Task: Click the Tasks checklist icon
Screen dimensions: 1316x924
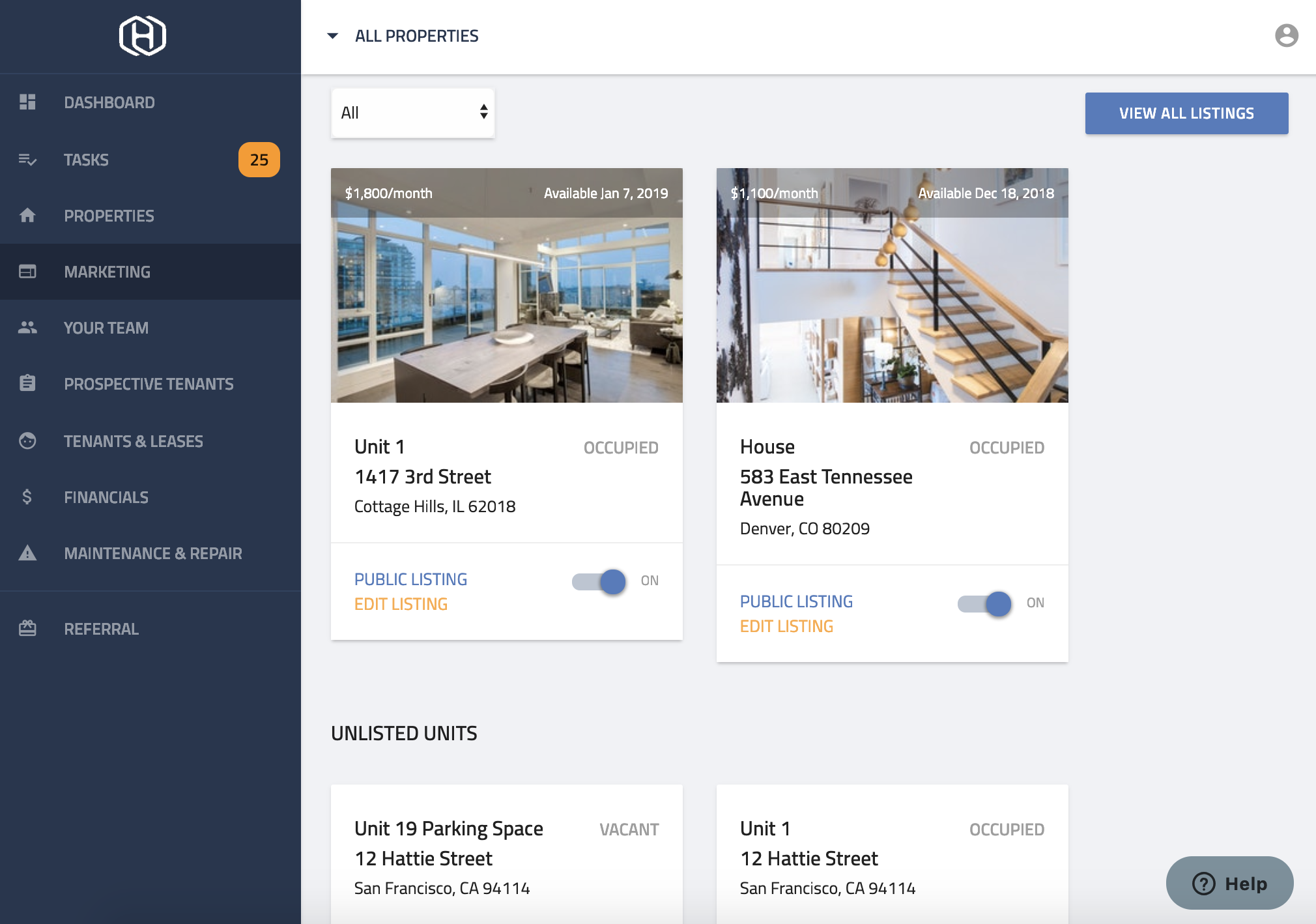Action: (27, 160)
